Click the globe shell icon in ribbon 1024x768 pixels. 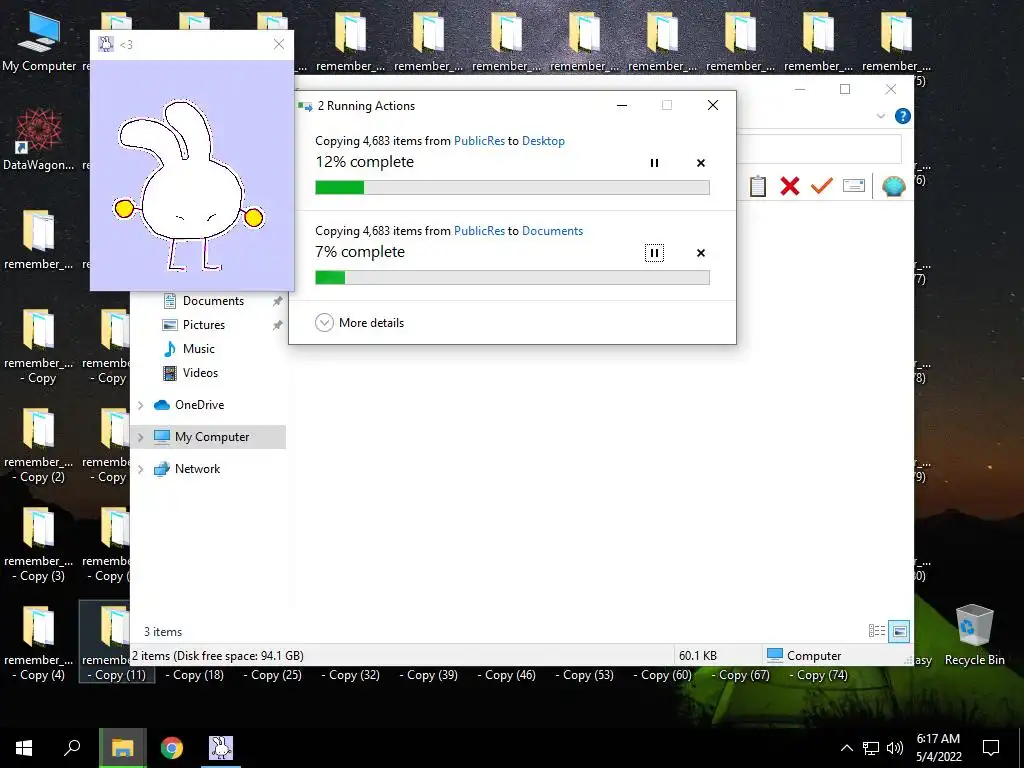(893, 186)
